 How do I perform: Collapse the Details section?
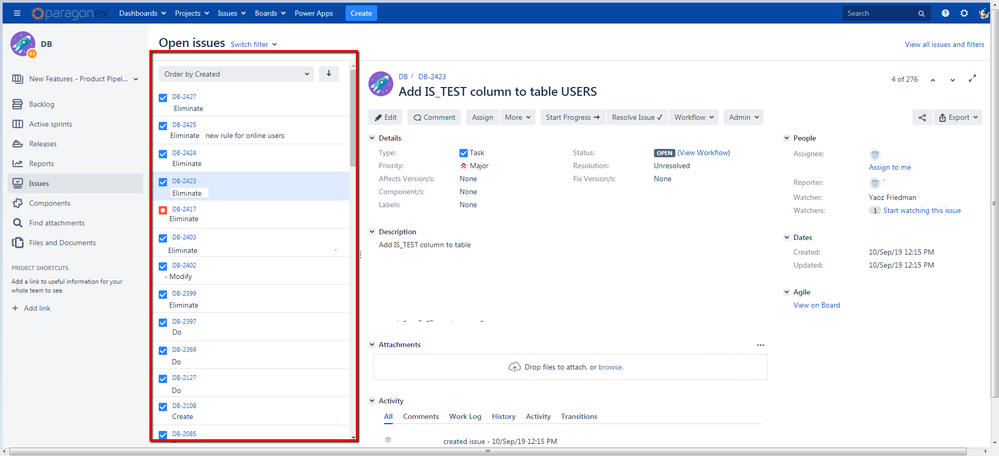pyautogui.click(x=373, y=138)
